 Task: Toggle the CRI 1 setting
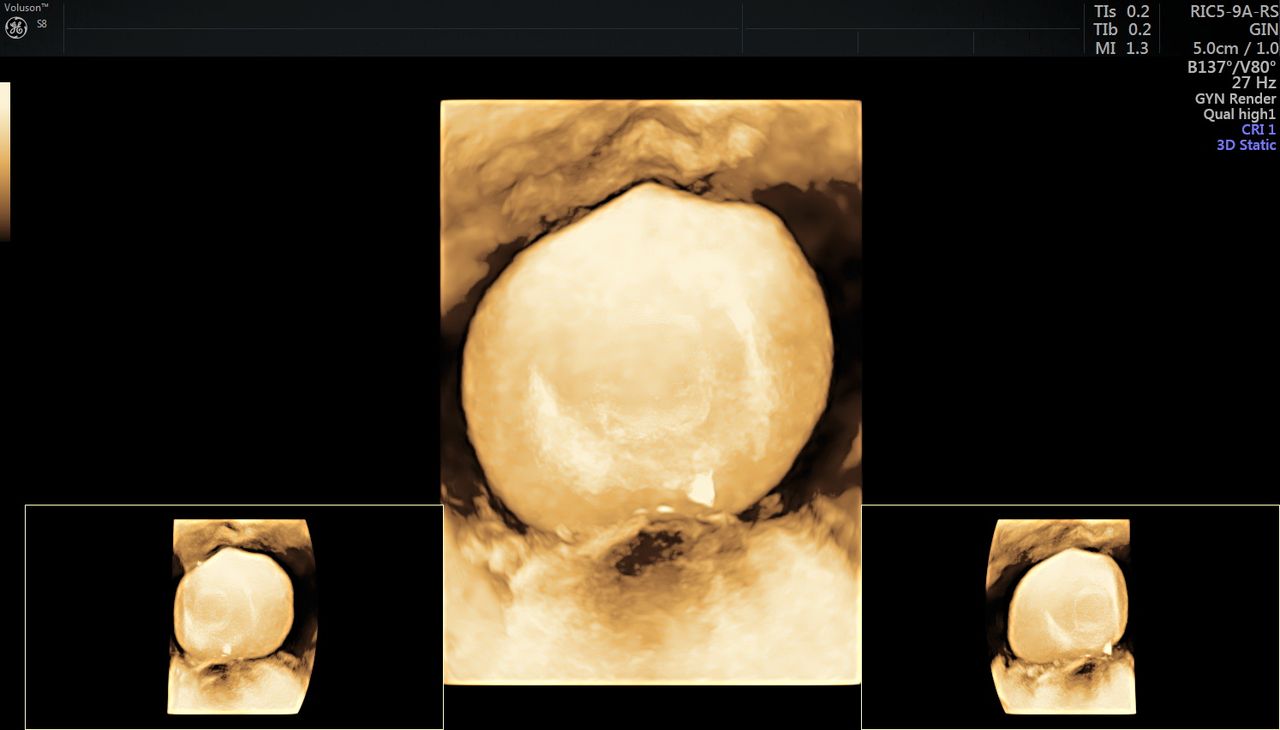pyautogui.click(x=1258, y=130)
